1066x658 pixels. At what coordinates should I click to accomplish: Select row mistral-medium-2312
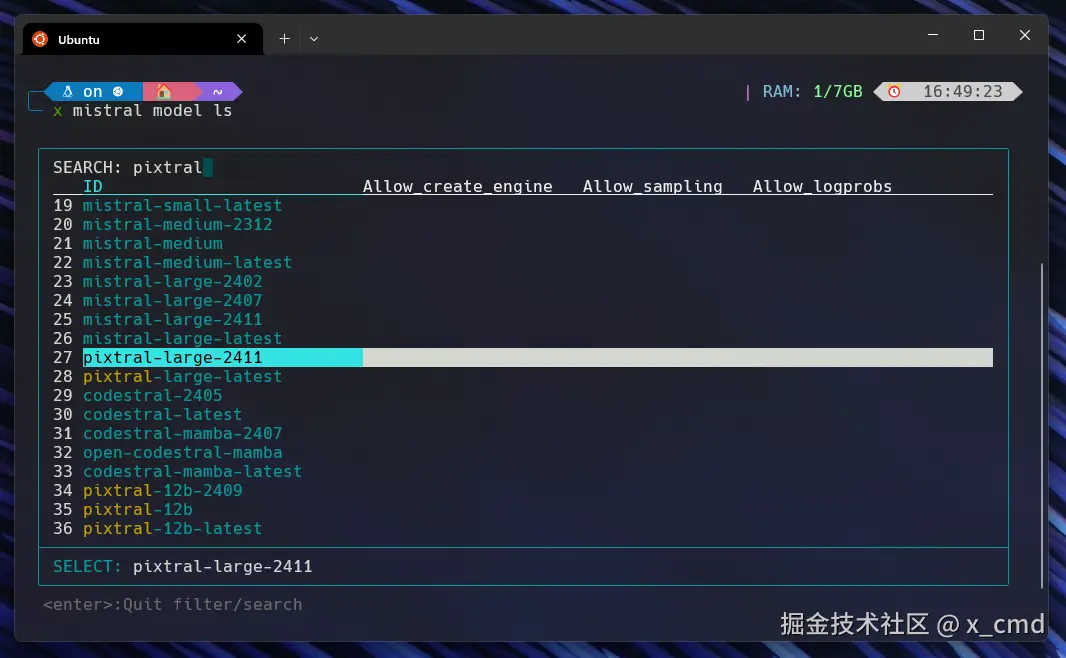(523, 224)
